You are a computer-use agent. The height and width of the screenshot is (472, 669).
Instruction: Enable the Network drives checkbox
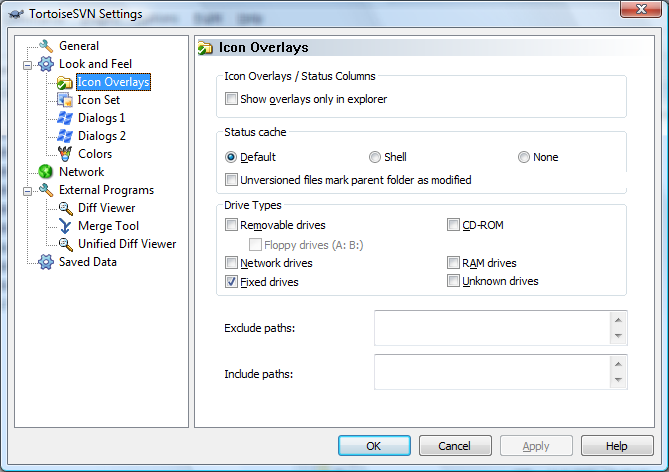tap(231, 263)
